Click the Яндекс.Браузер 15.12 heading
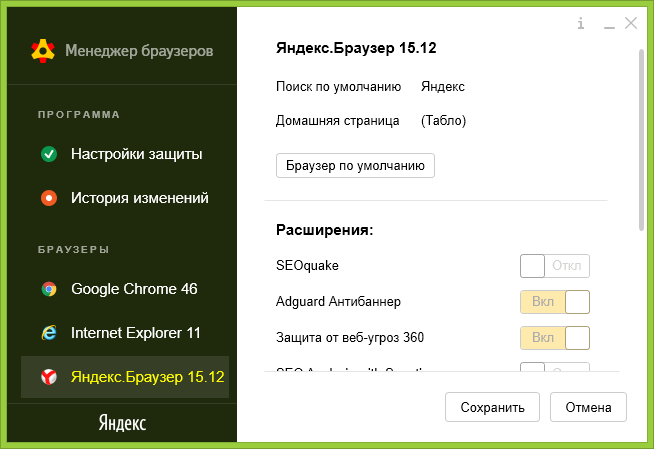This screenshot has height=449, width=654. tap(356, 48)
